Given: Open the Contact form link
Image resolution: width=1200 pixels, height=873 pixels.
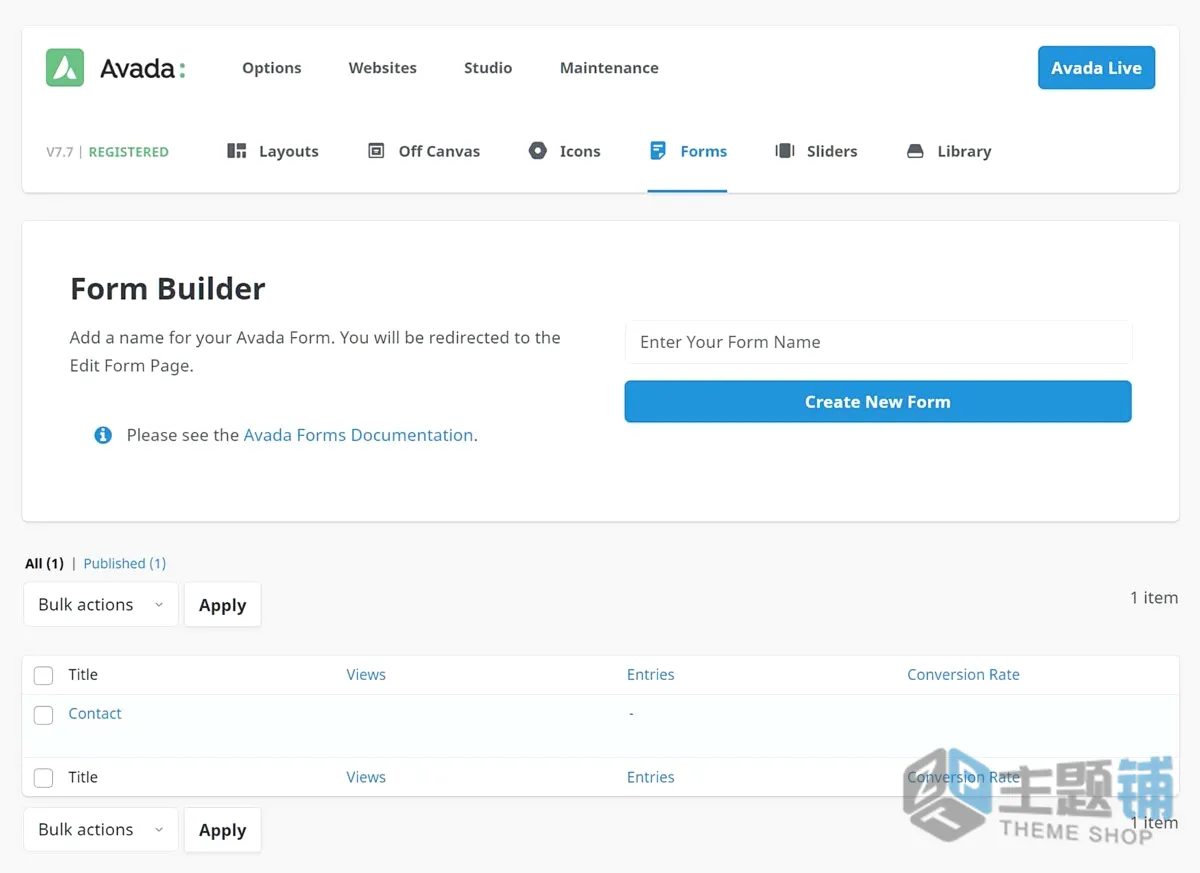Looking at the screenshot, I should [95, 714].
